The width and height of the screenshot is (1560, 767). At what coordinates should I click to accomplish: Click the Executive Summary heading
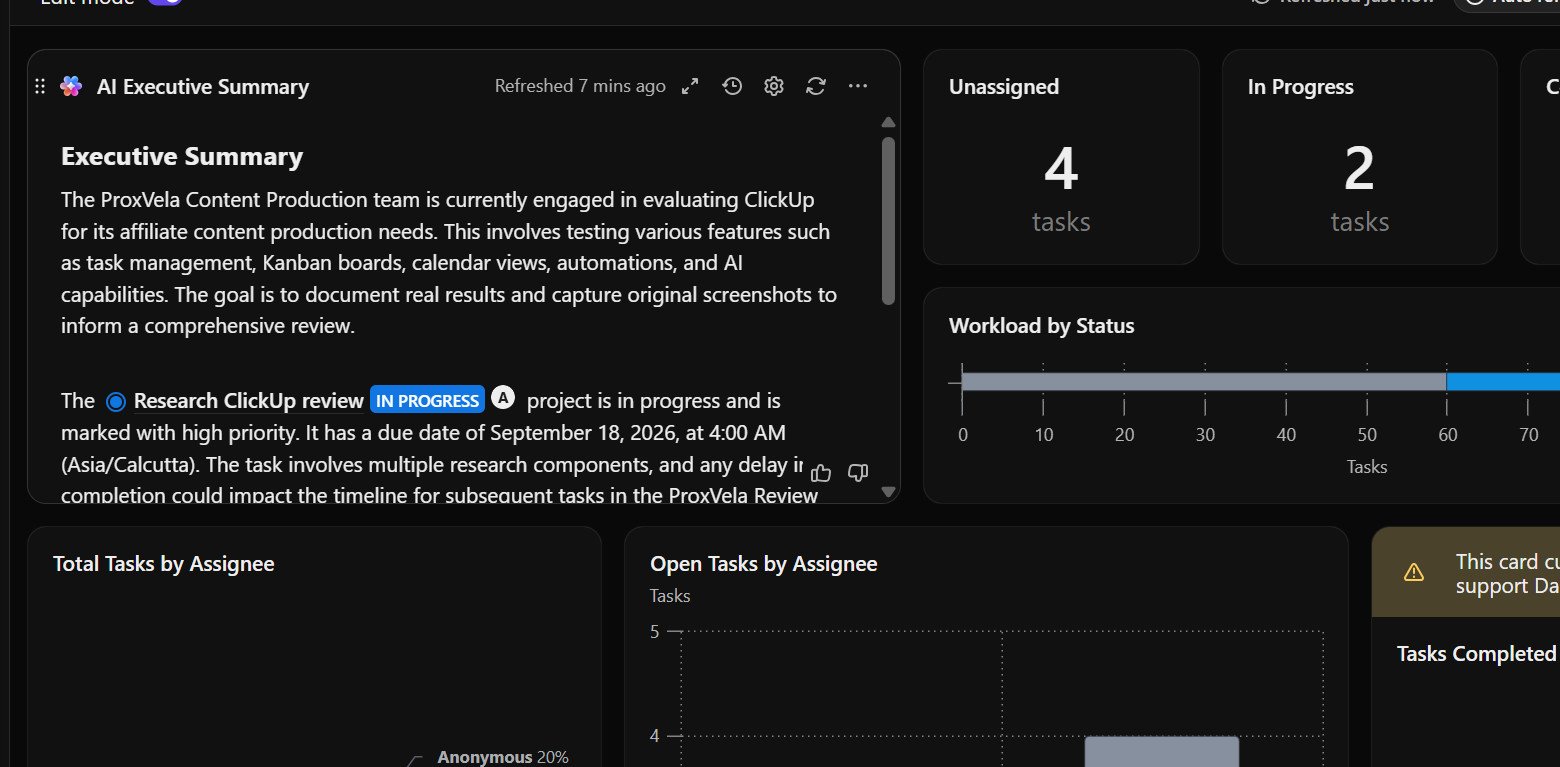tap(182, 157)
